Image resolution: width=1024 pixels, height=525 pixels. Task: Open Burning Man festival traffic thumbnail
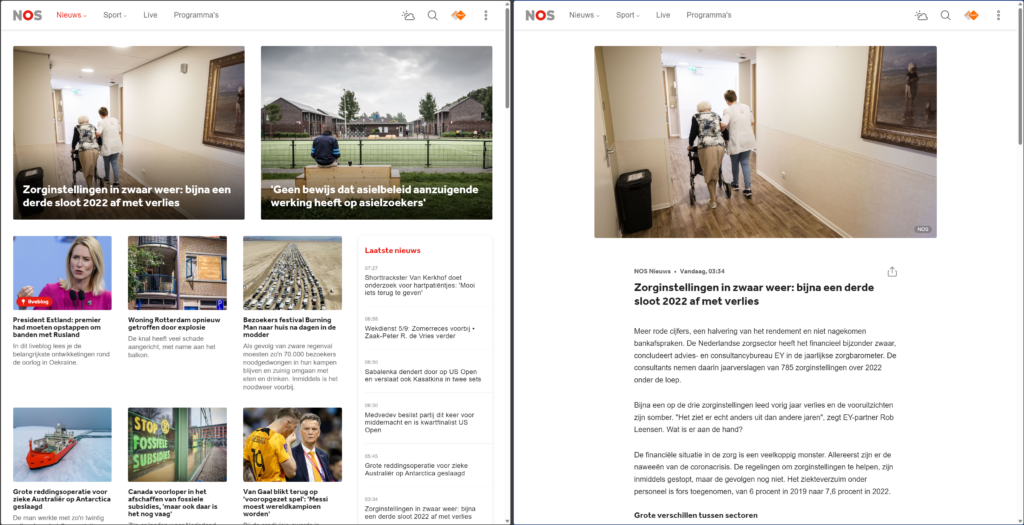pyautogui.click(x=292, y=273)
